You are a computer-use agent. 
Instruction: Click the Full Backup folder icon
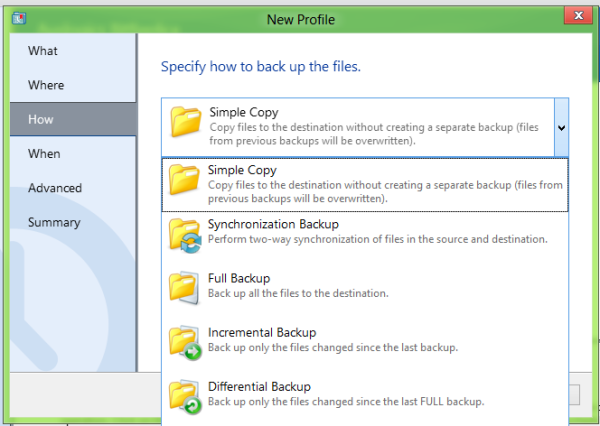point(184,287)
